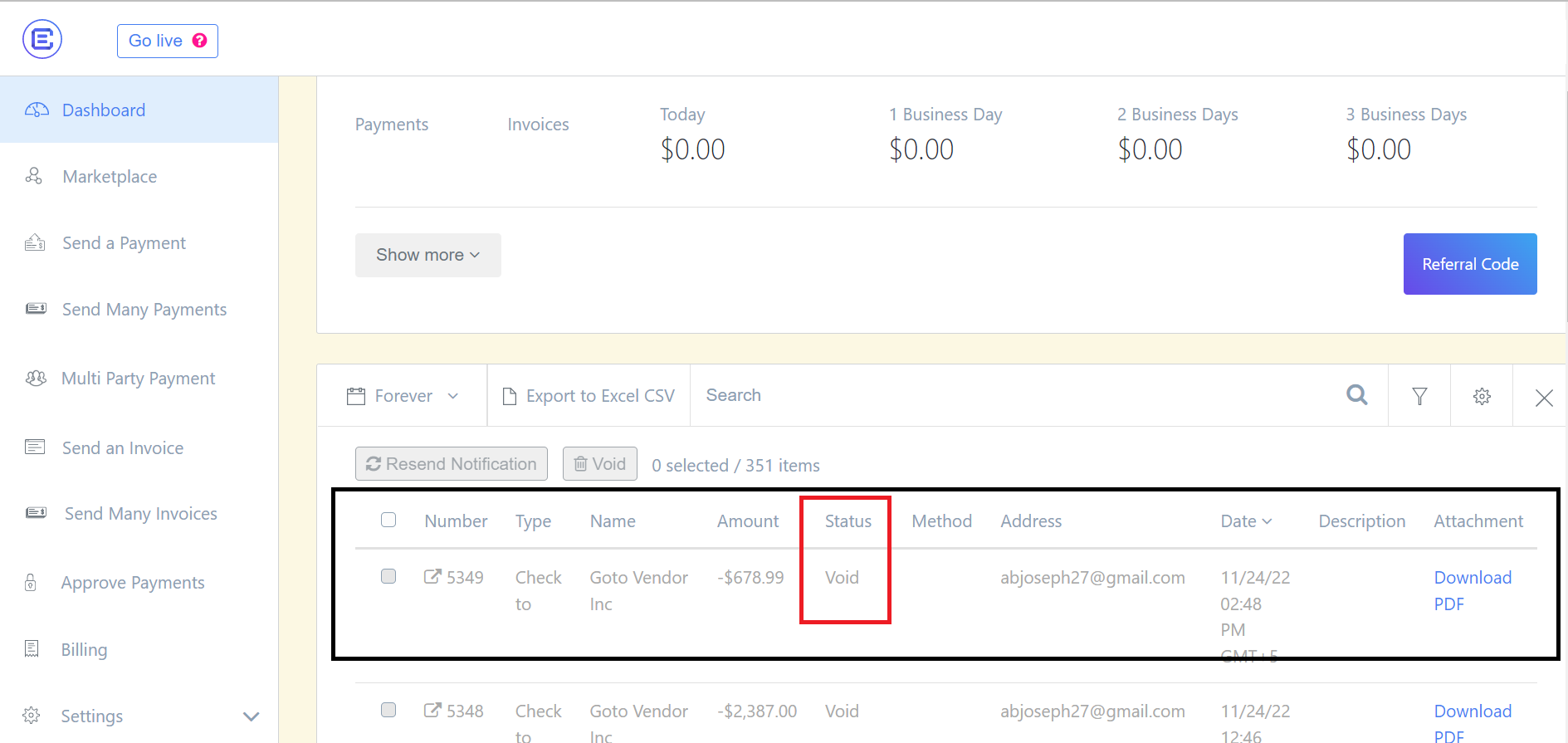Click the Resend Notification button
Viewport: 1568px width, 743px height.
point(452,463)
